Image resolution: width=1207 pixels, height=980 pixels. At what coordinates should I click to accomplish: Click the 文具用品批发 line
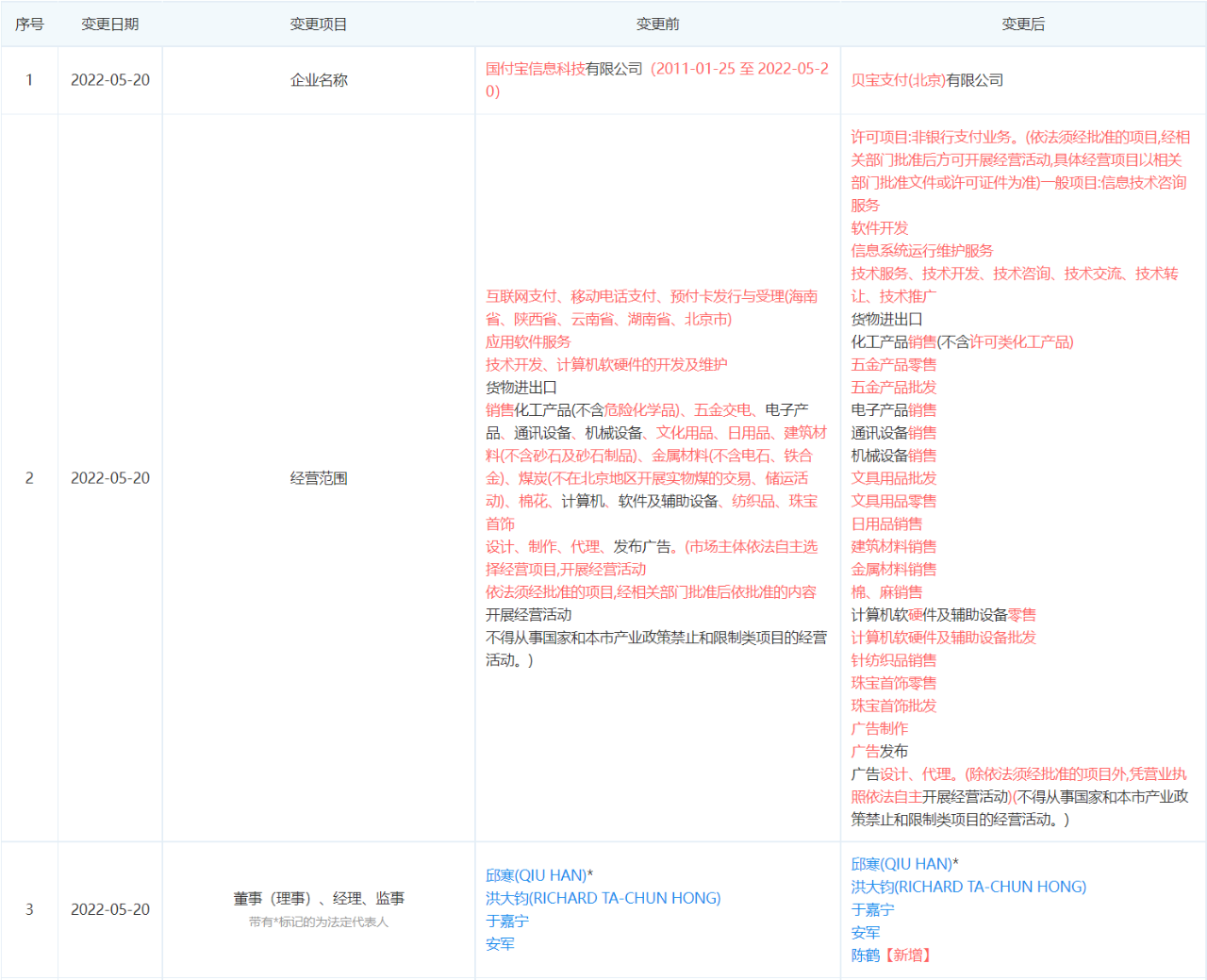tap(893, 478)
